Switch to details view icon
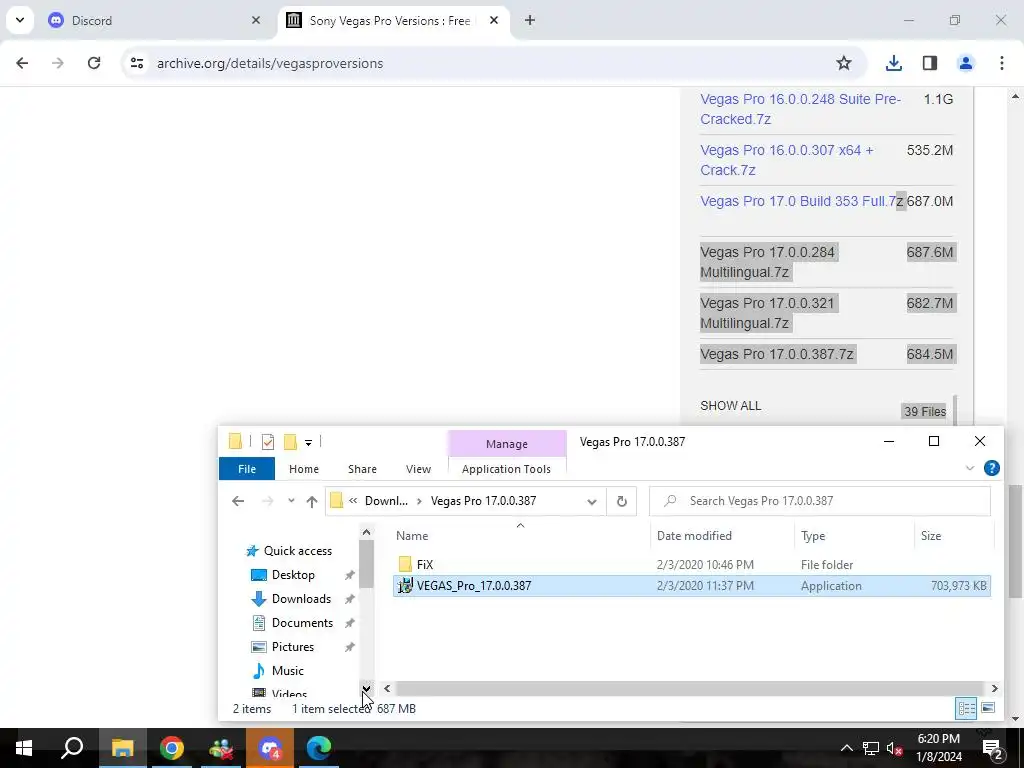1024x768 pixels. tap(966, 708)
